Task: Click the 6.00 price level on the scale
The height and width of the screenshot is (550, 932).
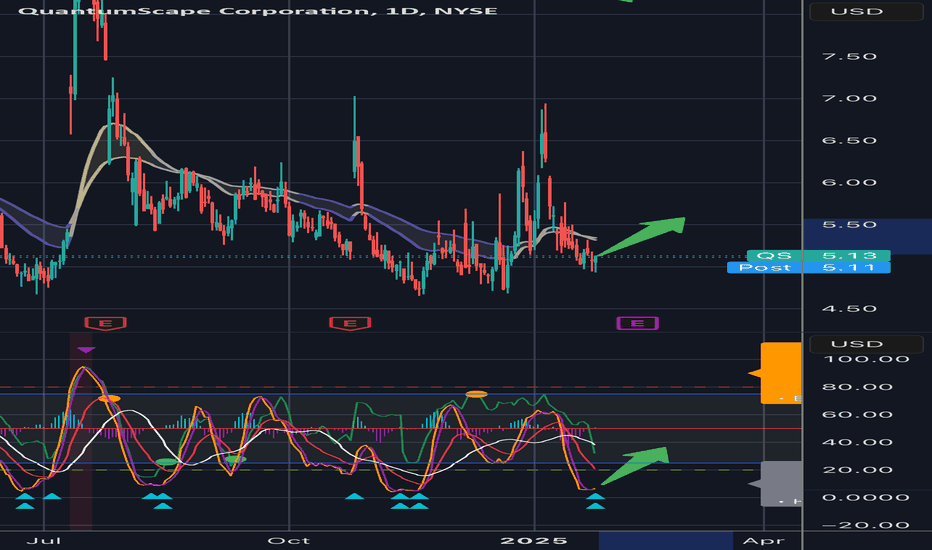Action: click(x=849, y=182)
